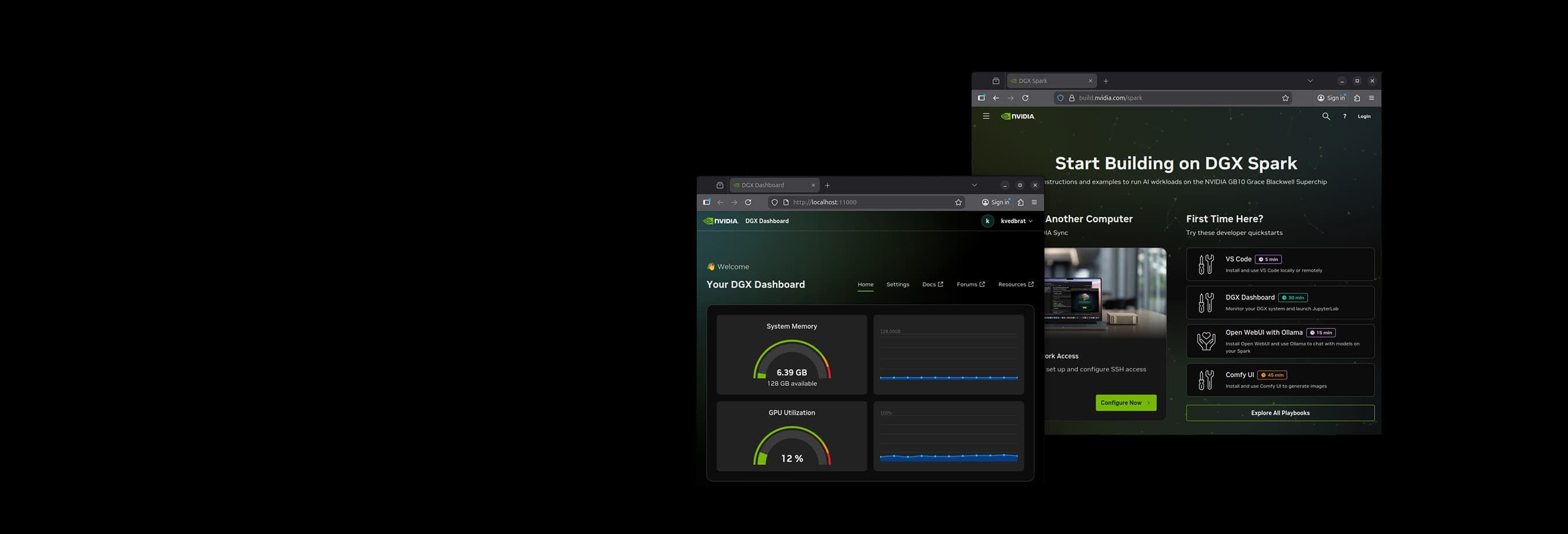The height and width of the screenshot is (534, 1568).
Task: Click the Explore All Playbooks button
Action: (1280, 413)
